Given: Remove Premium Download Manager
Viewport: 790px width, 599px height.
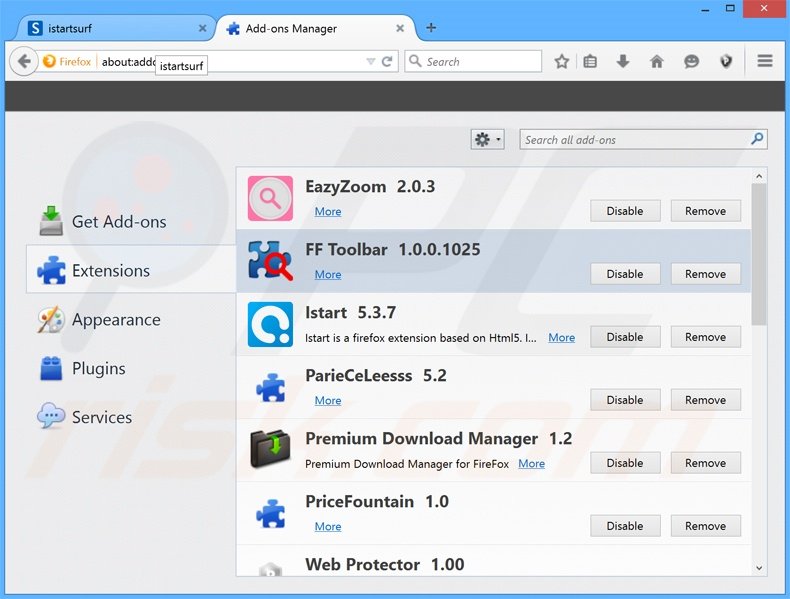Looking at the screenshot, I should (x=705, y=463).
